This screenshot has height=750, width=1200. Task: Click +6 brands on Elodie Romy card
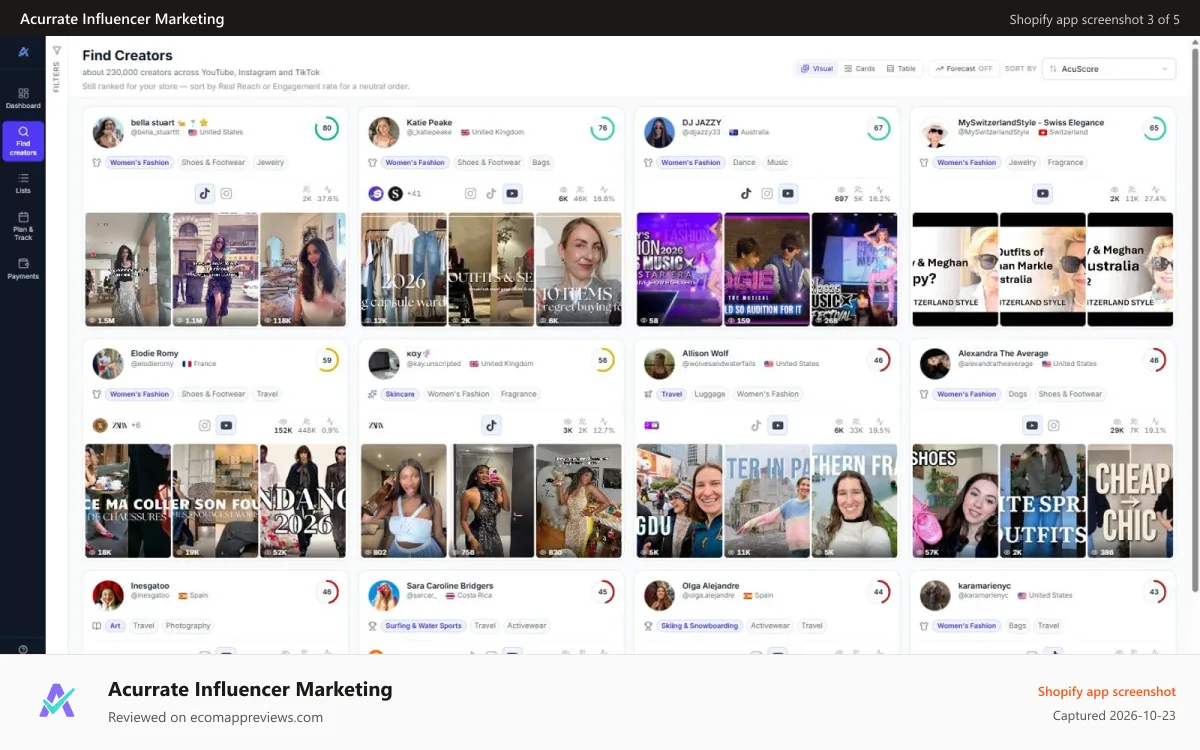(134, 425)
